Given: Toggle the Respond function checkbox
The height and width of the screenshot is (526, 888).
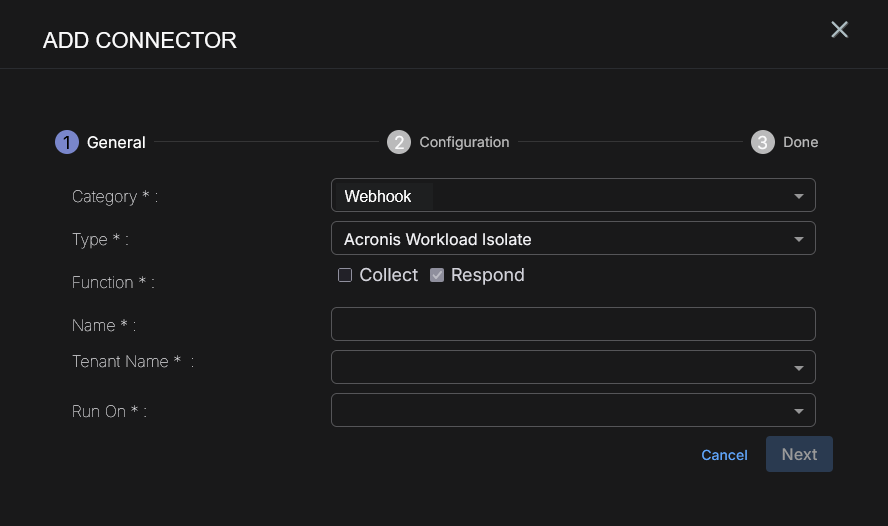Looking at the screenshot, I should pyautogui.click(x=437, y=275).
